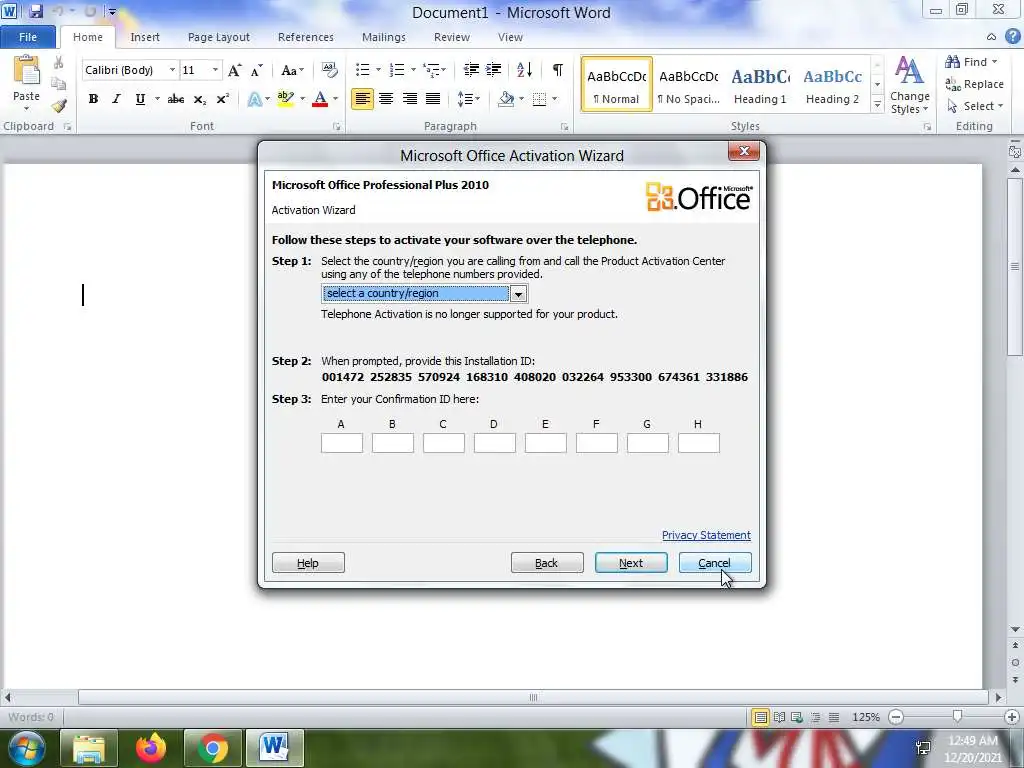Switch to the Insert tab

(144, 37)
